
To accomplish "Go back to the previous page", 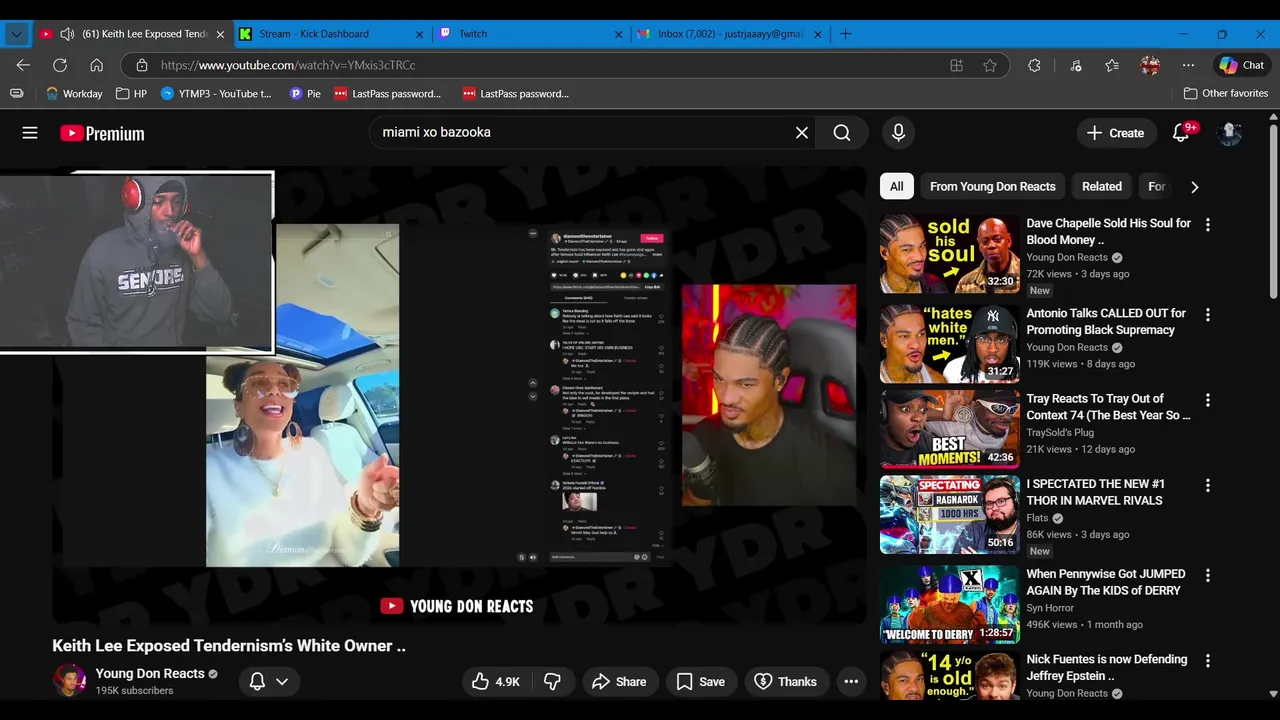I will point(23,65).
